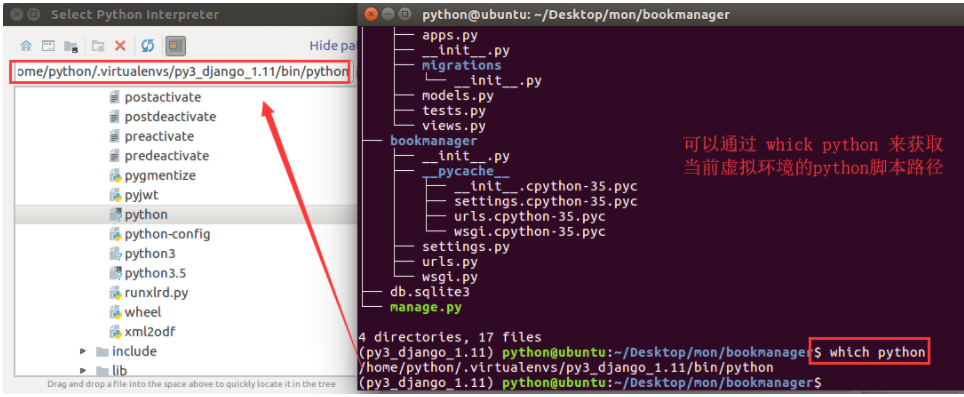
Task: Jump to Desktop directory via toolbar icon
Action: point(49,46)
